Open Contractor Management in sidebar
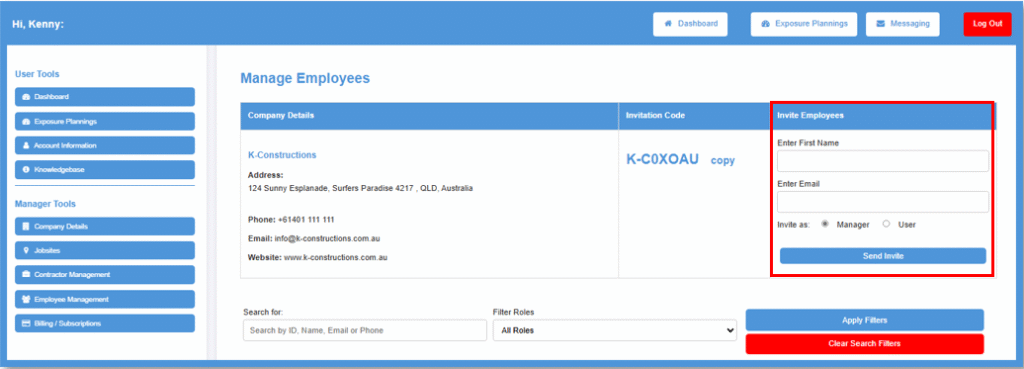Image resolution: width=1024 pixels, height=369 pixels. [x=104, y=274]
